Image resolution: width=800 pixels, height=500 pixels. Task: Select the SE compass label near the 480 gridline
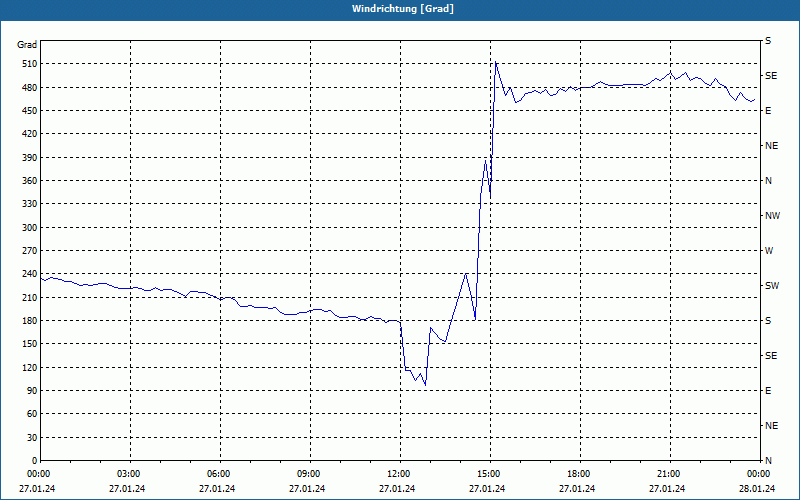[771, 76]
